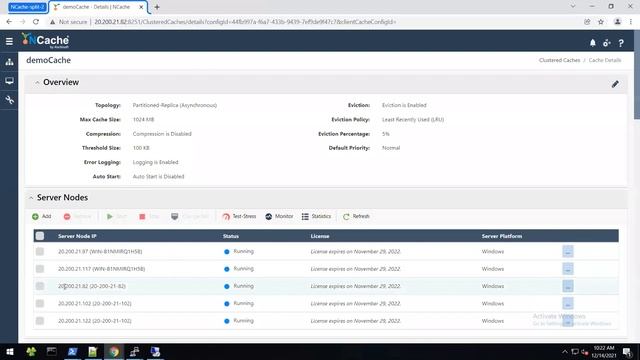The width and height of the screenshot is (640, 360).
Task: Edit the Overview with pencil icon
Action: pyautogui.click(x=615, y=84)
